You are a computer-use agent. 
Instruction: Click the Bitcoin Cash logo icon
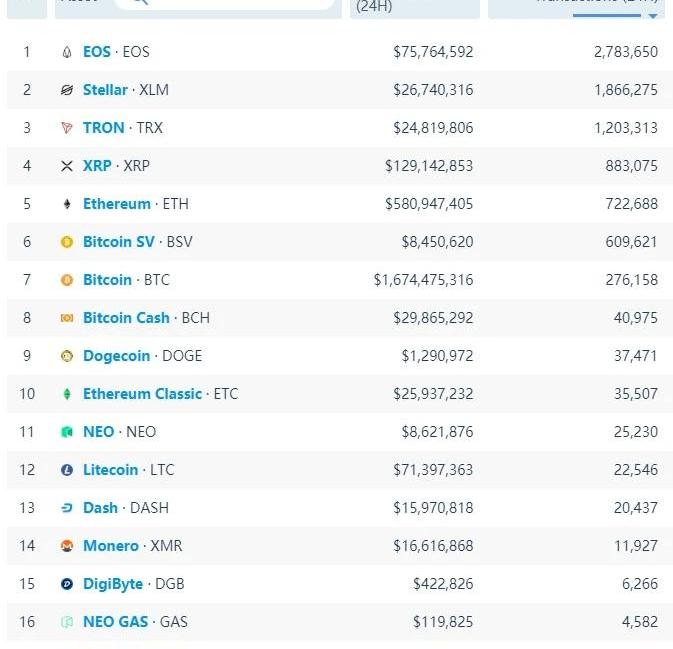coord(67,318)
